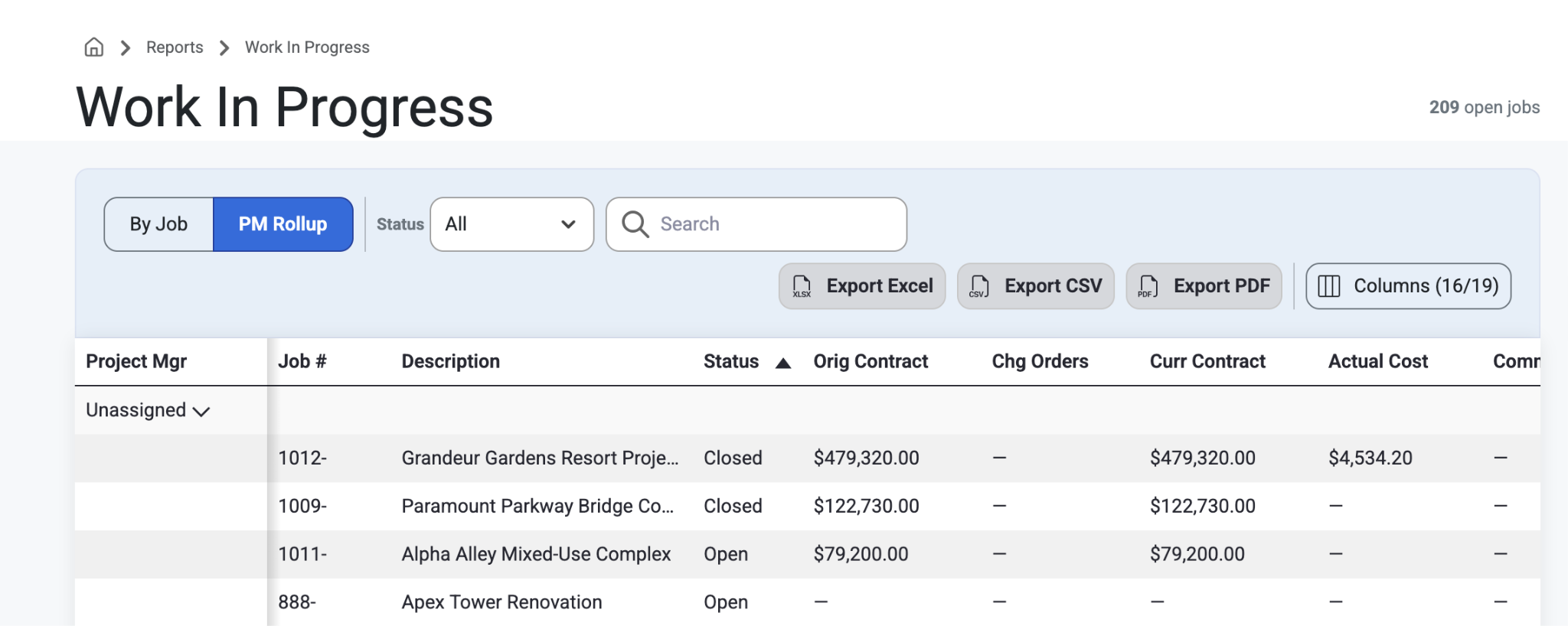Sort by the Description column header
The width and height of the screenshot is (1568, 626).
(x=451, y=361)
